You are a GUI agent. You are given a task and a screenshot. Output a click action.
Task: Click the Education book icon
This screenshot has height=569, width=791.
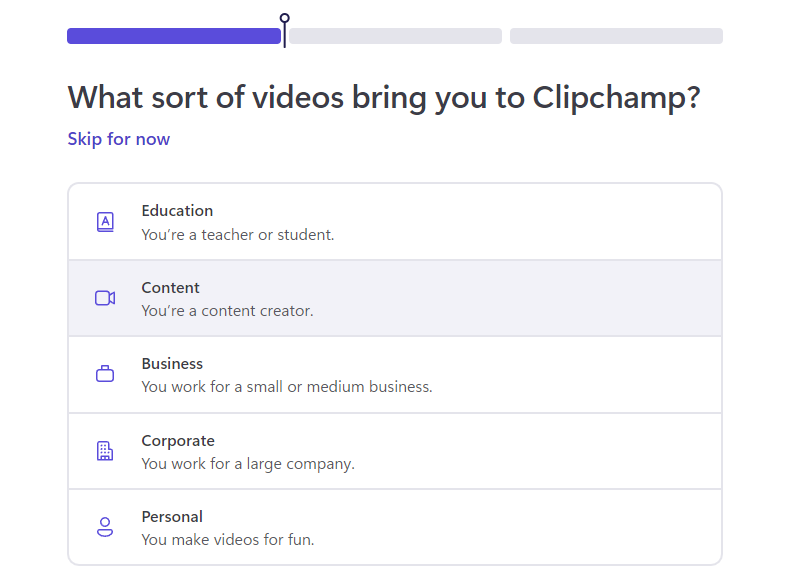(x=105, y=222)
